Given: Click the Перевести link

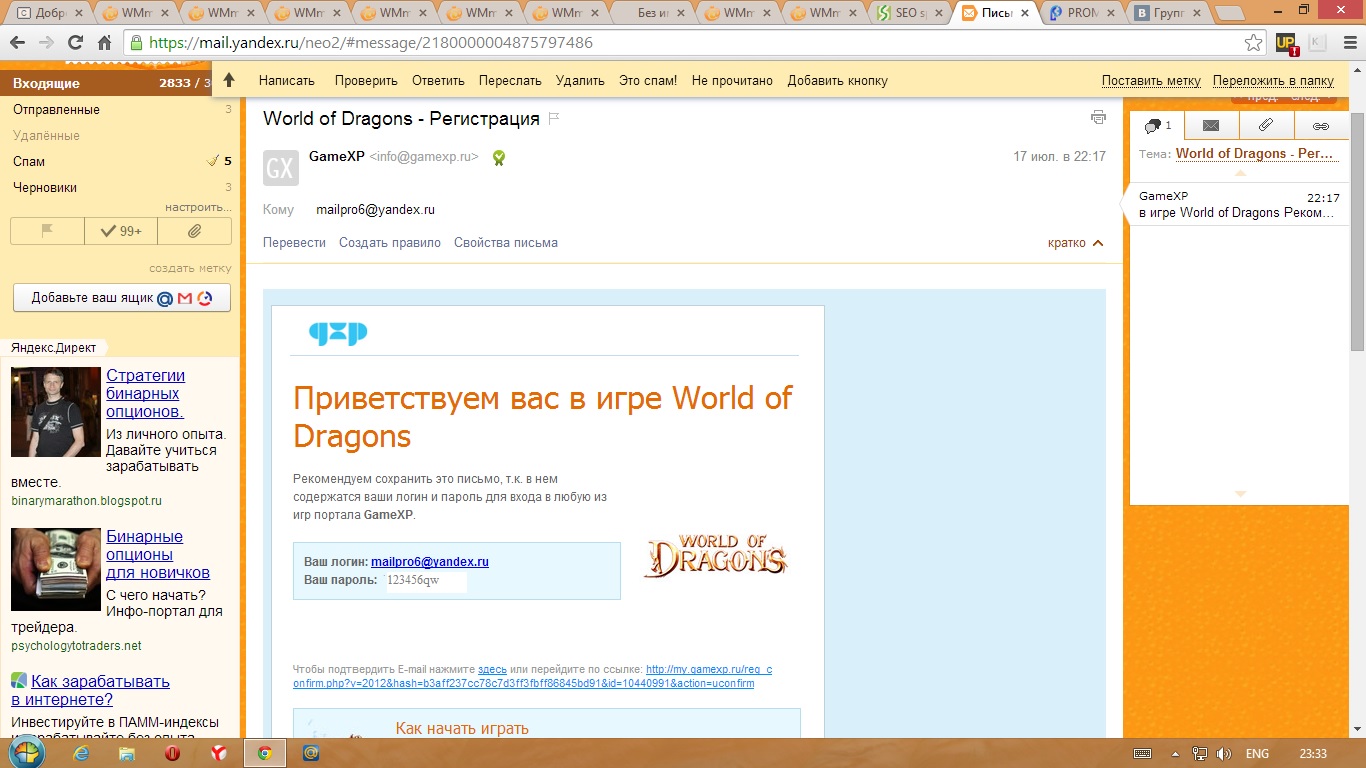Looking at the screenshot, I should click(294, 243).
